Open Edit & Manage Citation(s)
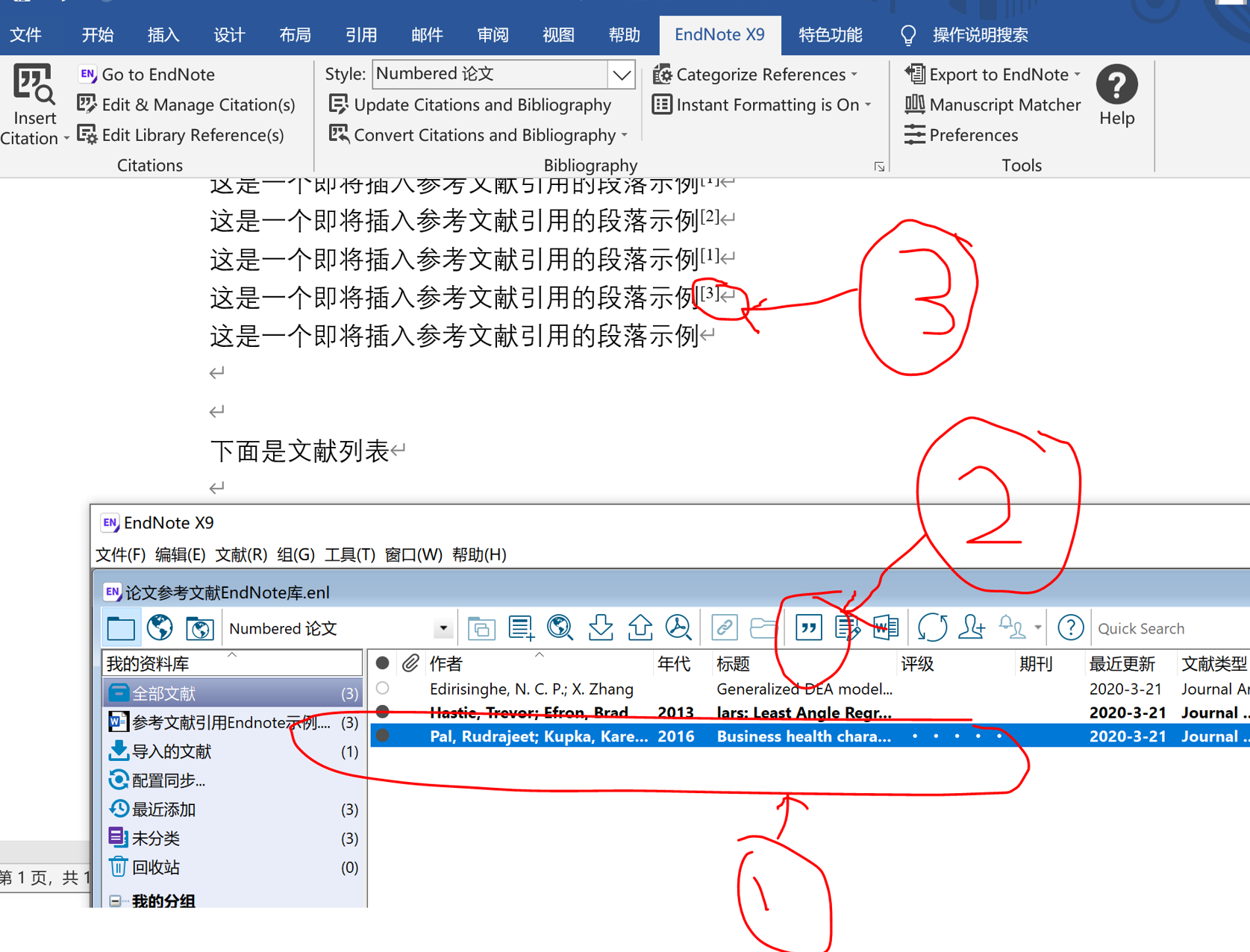1250x952 pixels. 187,104
